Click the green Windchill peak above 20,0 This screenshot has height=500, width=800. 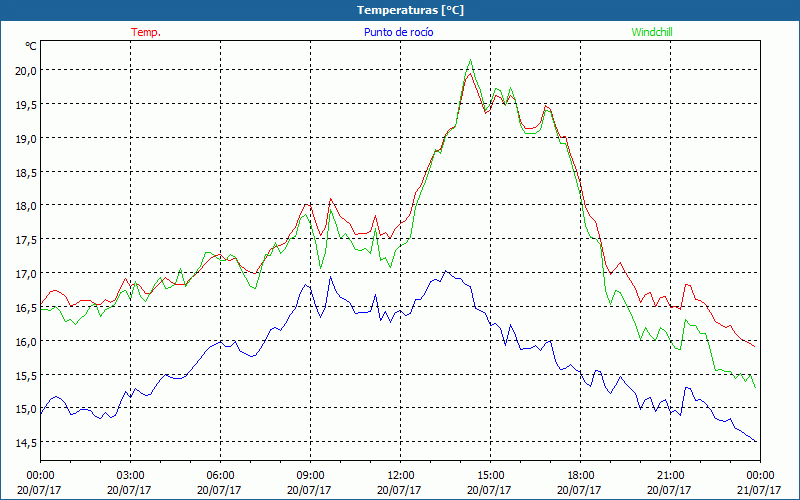(x=470, y=60)
